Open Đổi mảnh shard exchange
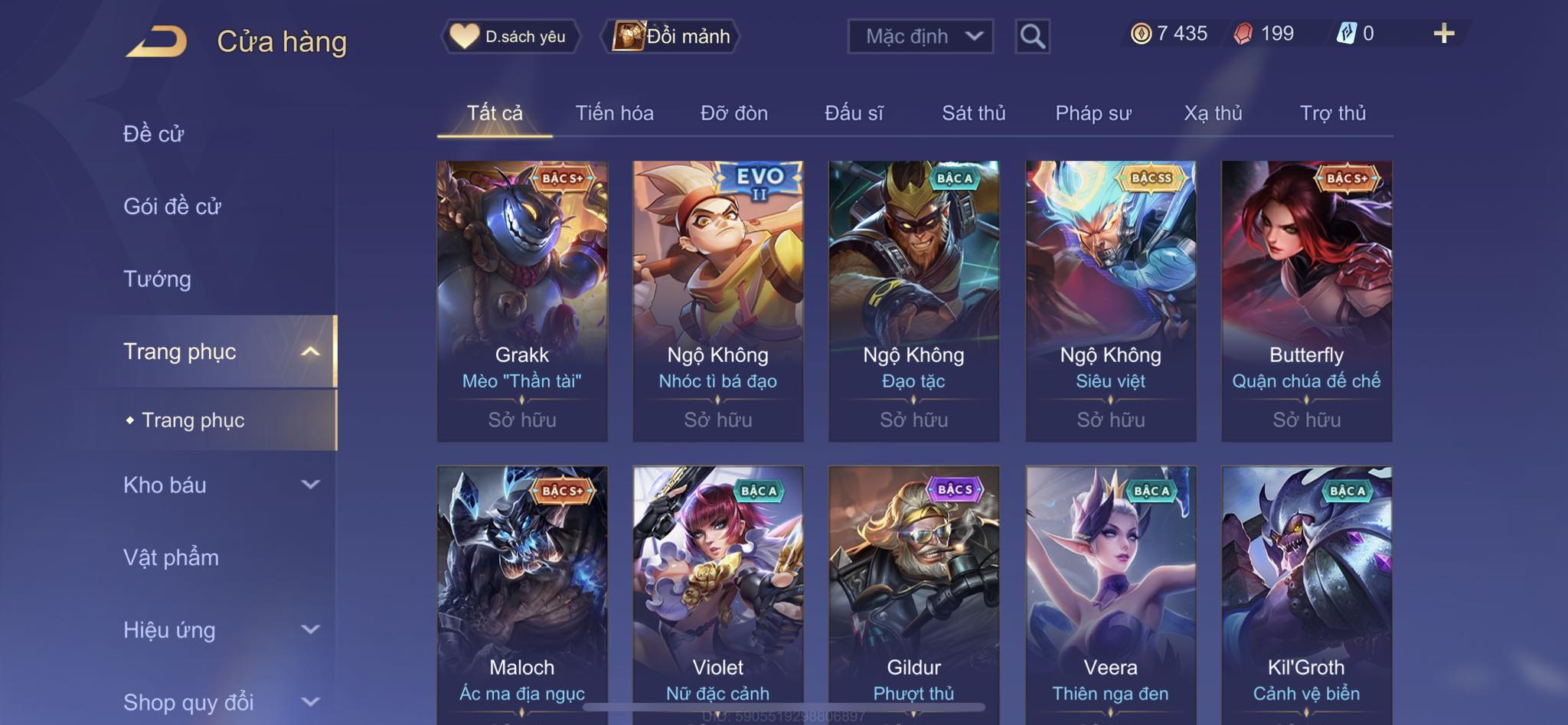 pos(671,36)
